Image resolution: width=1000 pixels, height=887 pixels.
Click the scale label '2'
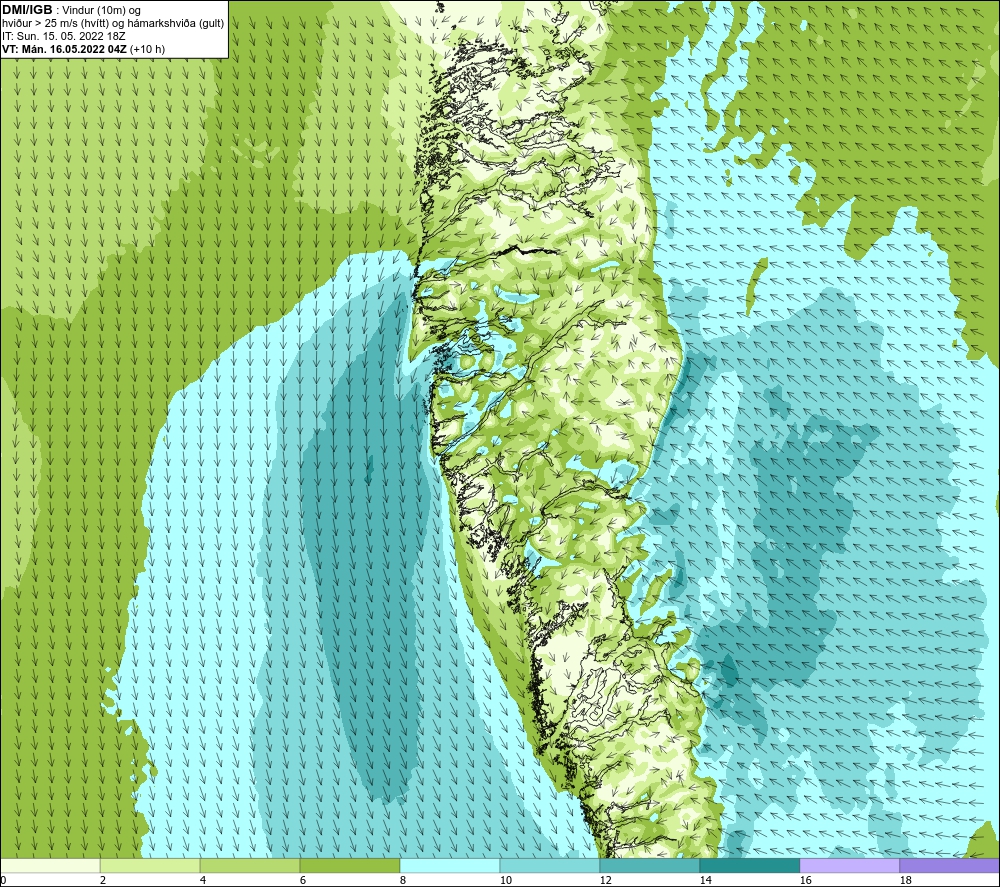pyautogui.click(x=103, y=881)
